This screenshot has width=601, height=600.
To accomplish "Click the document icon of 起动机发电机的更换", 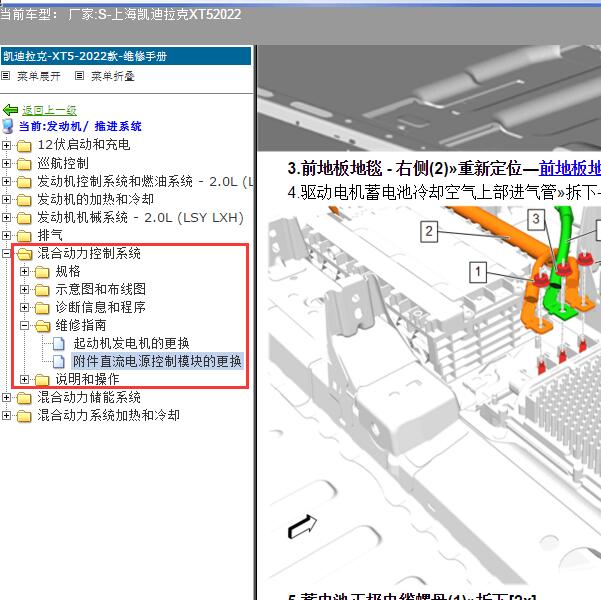I will (59, 344).
